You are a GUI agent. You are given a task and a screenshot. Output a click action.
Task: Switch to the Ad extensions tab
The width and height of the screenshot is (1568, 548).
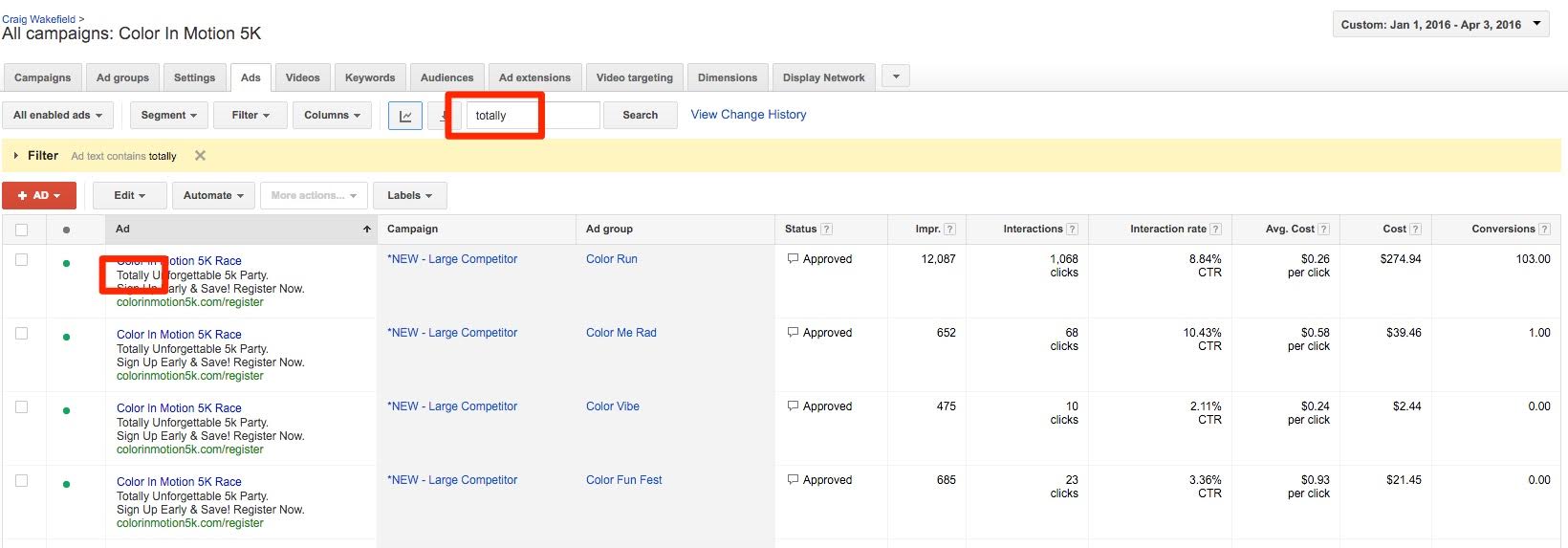pos(534,77)
